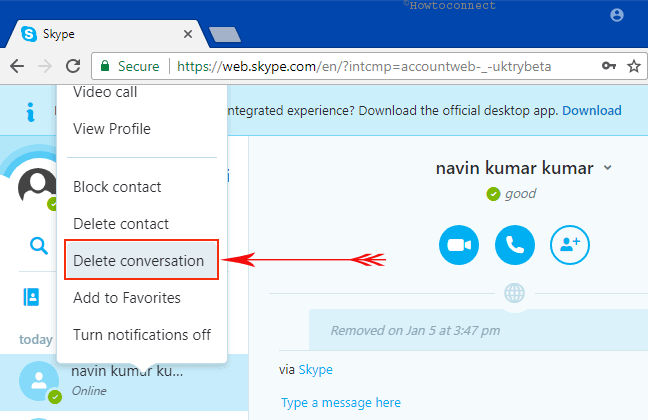
Task: Click the browser forward arrow
Action: tap(45, 66)
